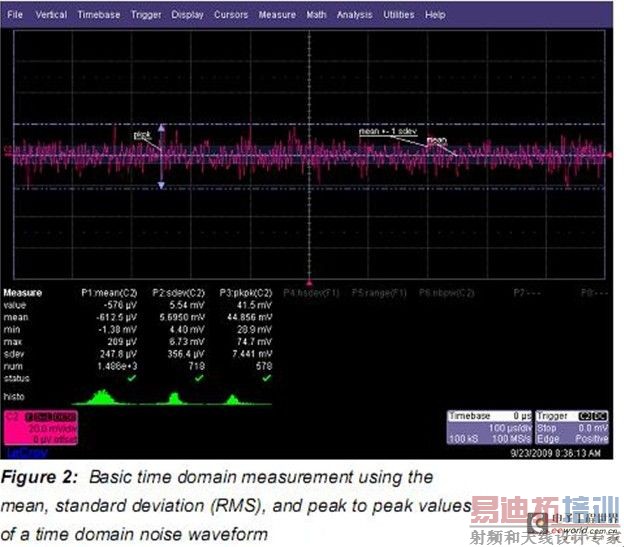Viewport: 624px width, 547px height.
Task: Click the Utilities menu
Action: tap(399, 15)
